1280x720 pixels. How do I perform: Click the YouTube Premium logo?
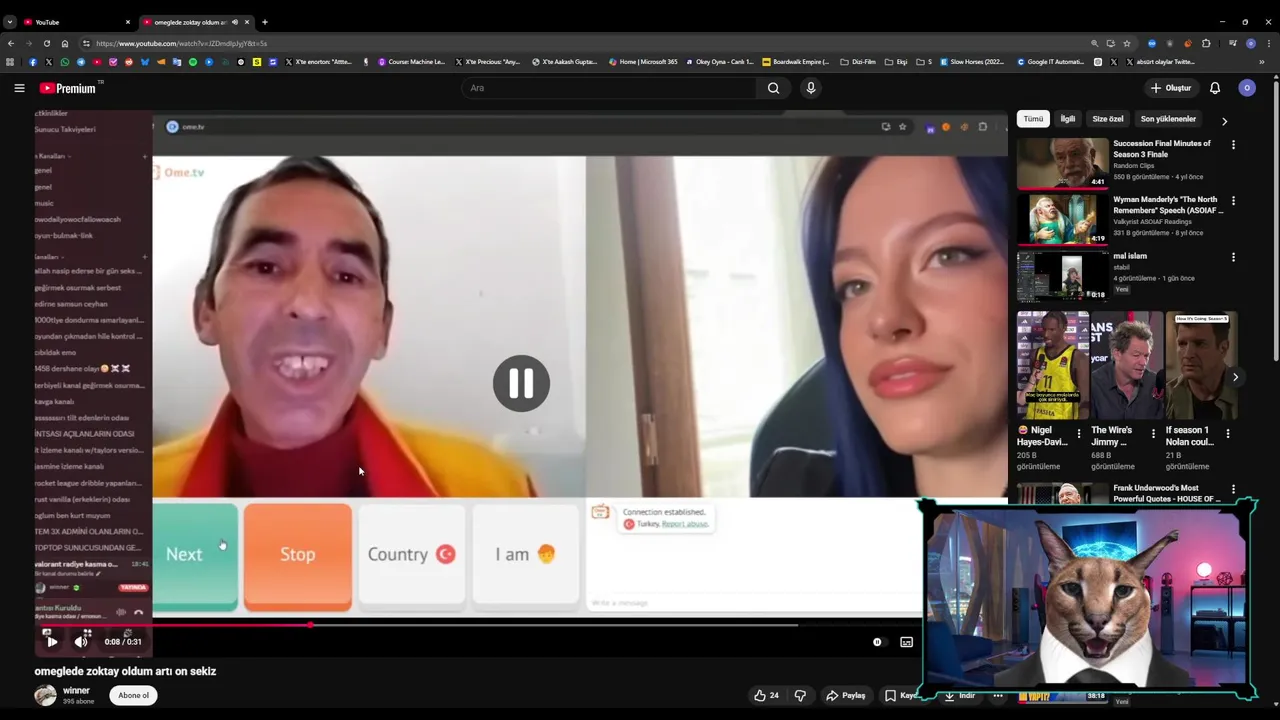pyautogui.click(x=68, y=88)
